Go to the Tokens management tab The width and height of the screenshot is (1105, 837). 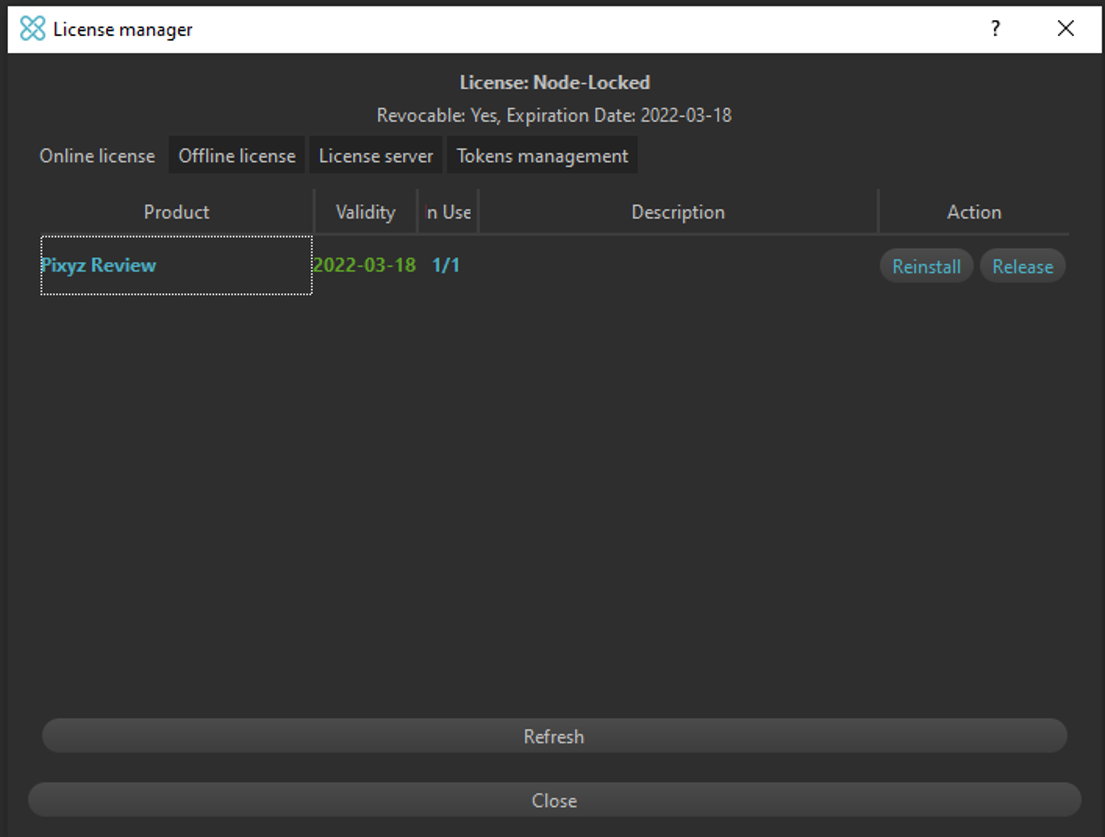tap(542, 156)
